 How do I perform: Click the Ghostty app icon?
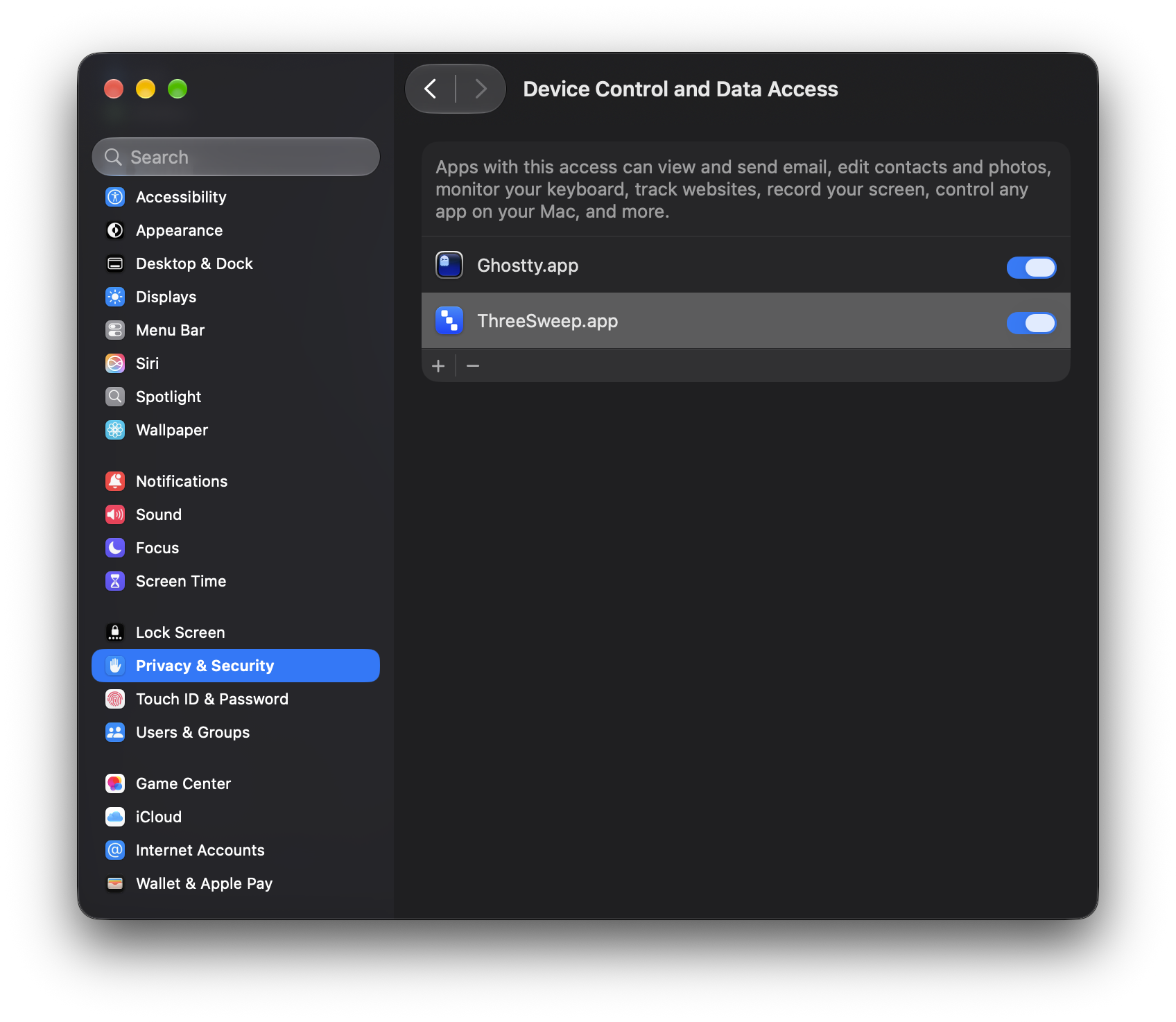449,265
